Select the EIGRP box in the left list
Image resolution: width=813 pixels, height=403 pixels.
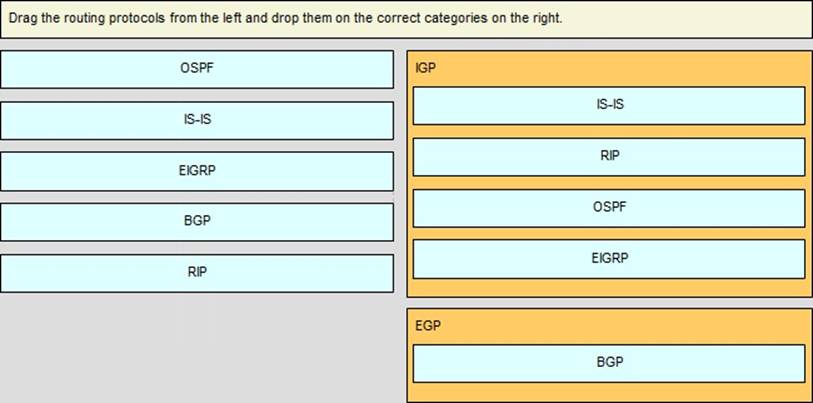click(197, 171)
